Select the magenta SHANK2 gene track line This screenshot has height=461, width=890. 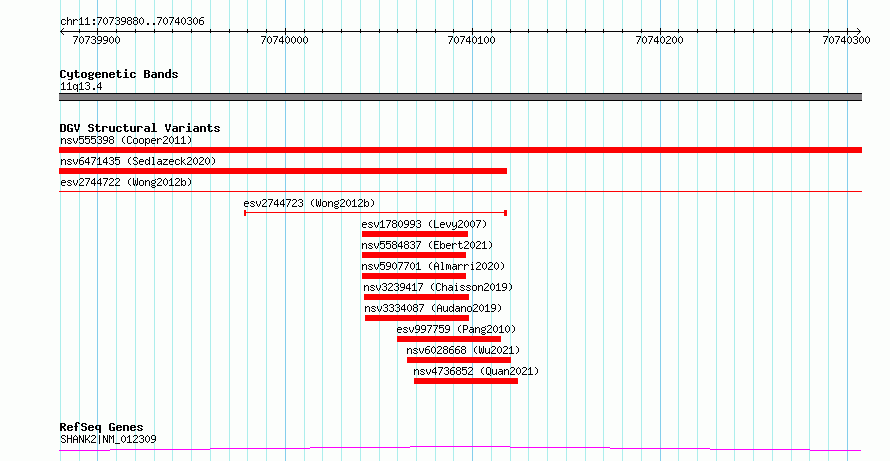coord(460,449)
